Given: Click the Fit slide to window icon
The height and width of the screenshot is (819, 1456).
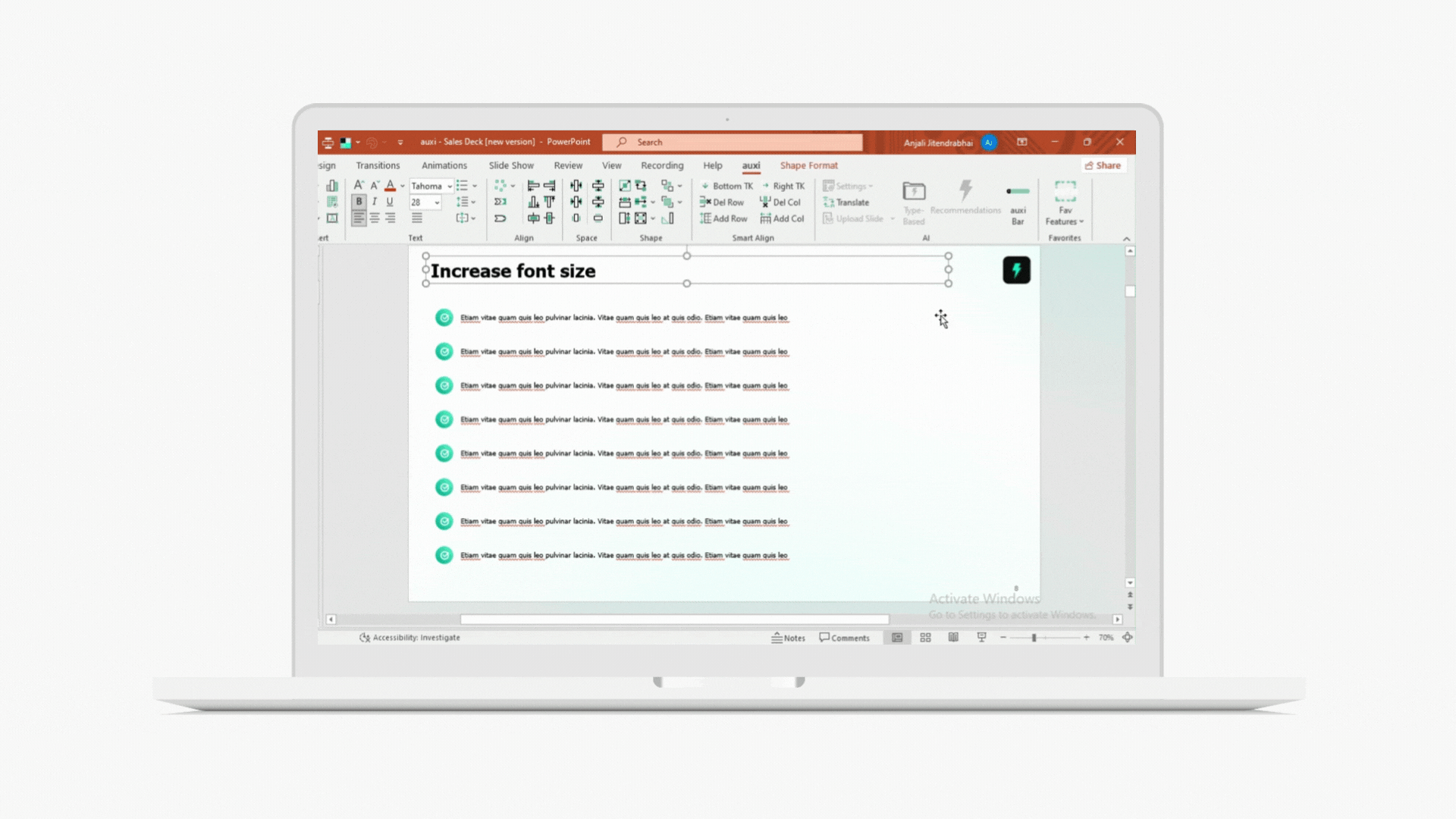Looking at the screenshot, I should tap(1128, 638).
